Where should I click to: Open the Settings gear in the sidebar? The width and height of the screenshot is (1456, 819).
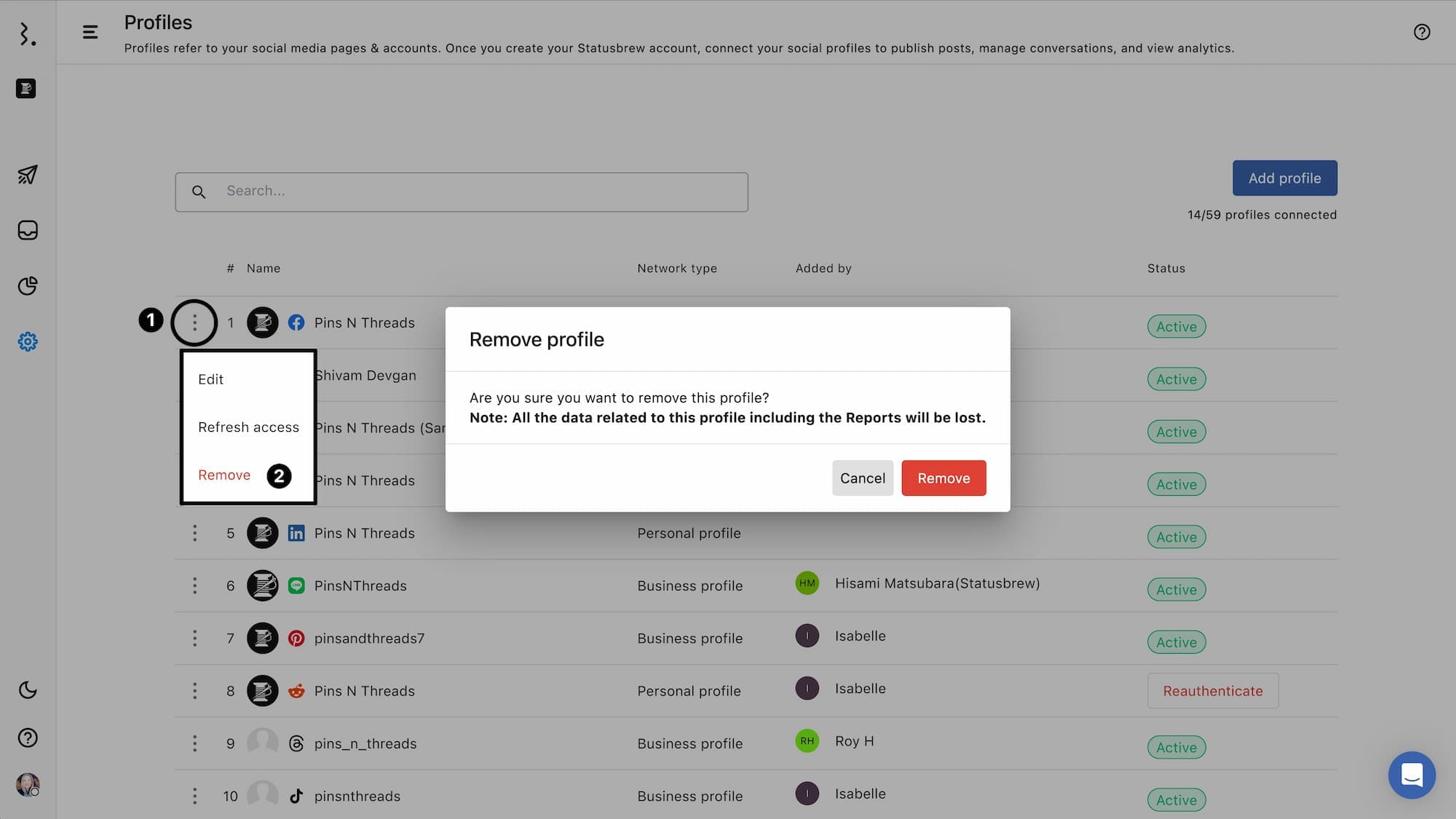28,341
